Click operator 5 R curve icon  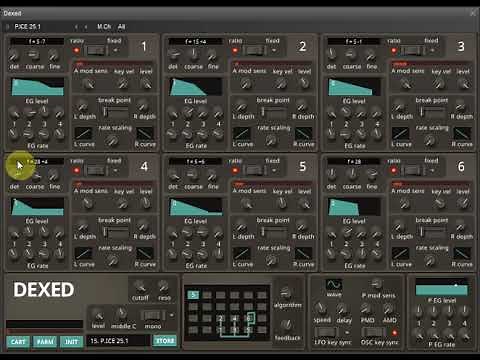click(x=303, y=254)
